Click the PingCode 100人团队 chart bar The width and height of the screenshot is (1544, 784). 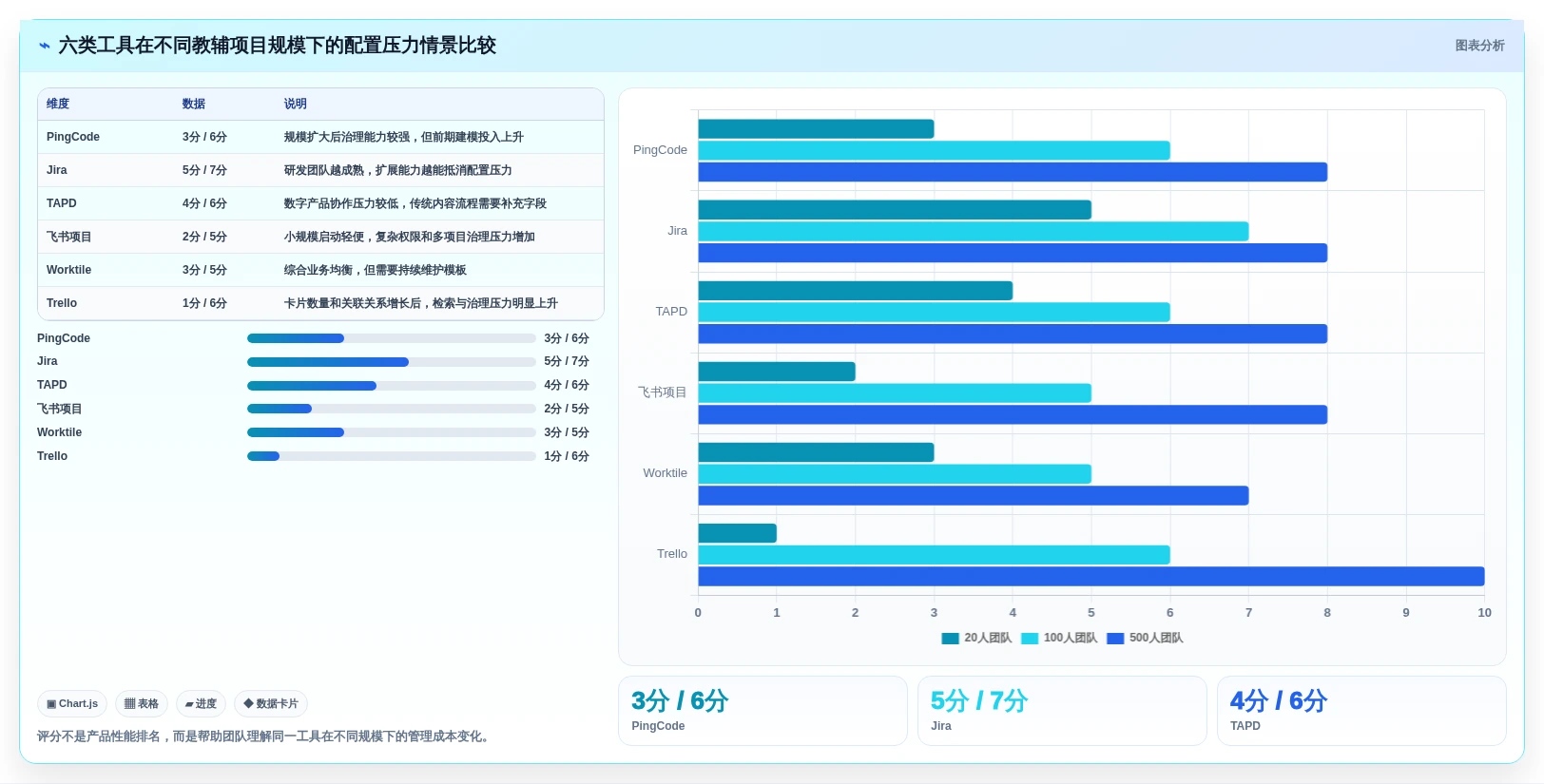coord(934,150)
